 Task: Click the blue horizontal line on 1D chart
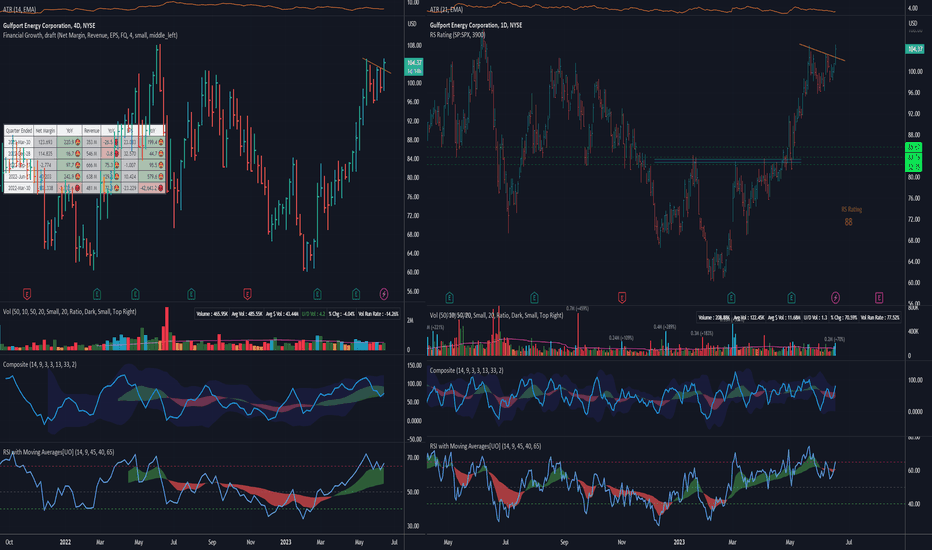click(728, 159)
